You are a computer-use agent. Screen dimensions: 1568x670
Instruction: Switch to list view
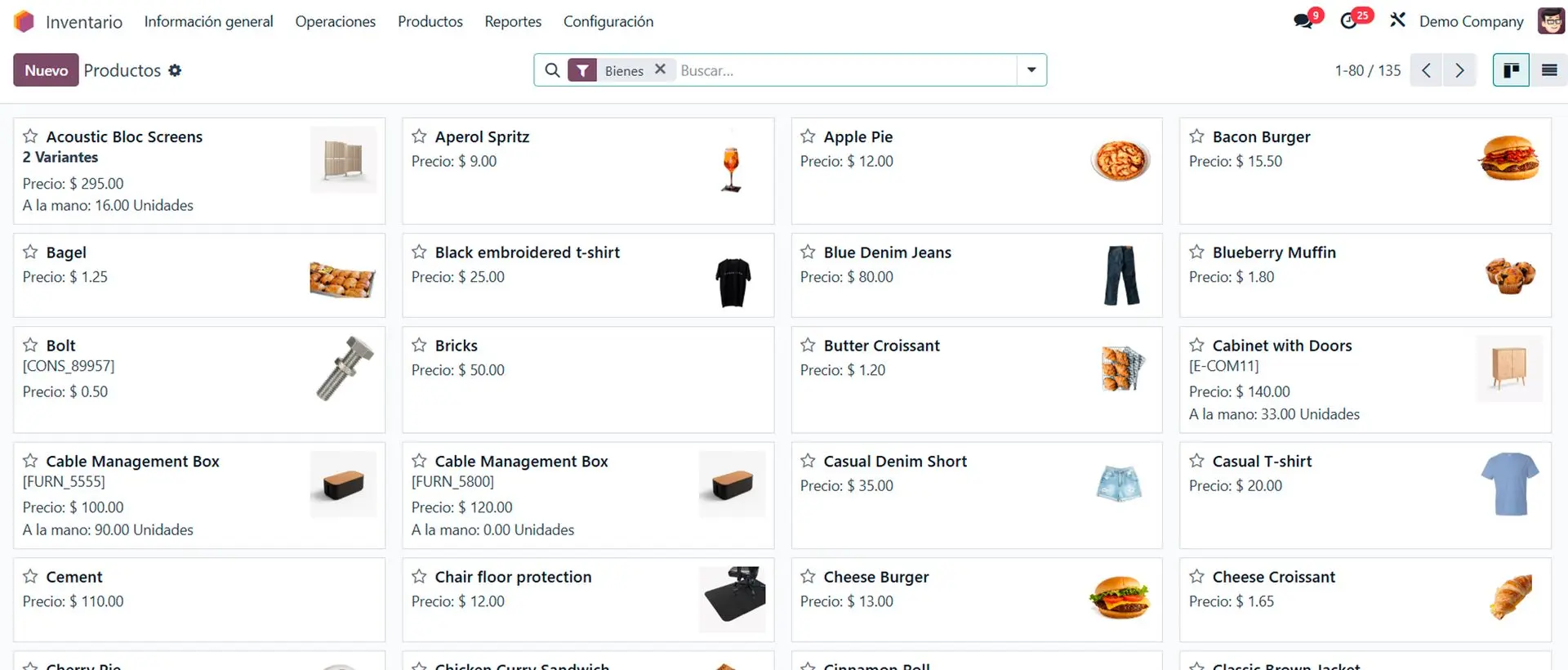pos(1549,70)
